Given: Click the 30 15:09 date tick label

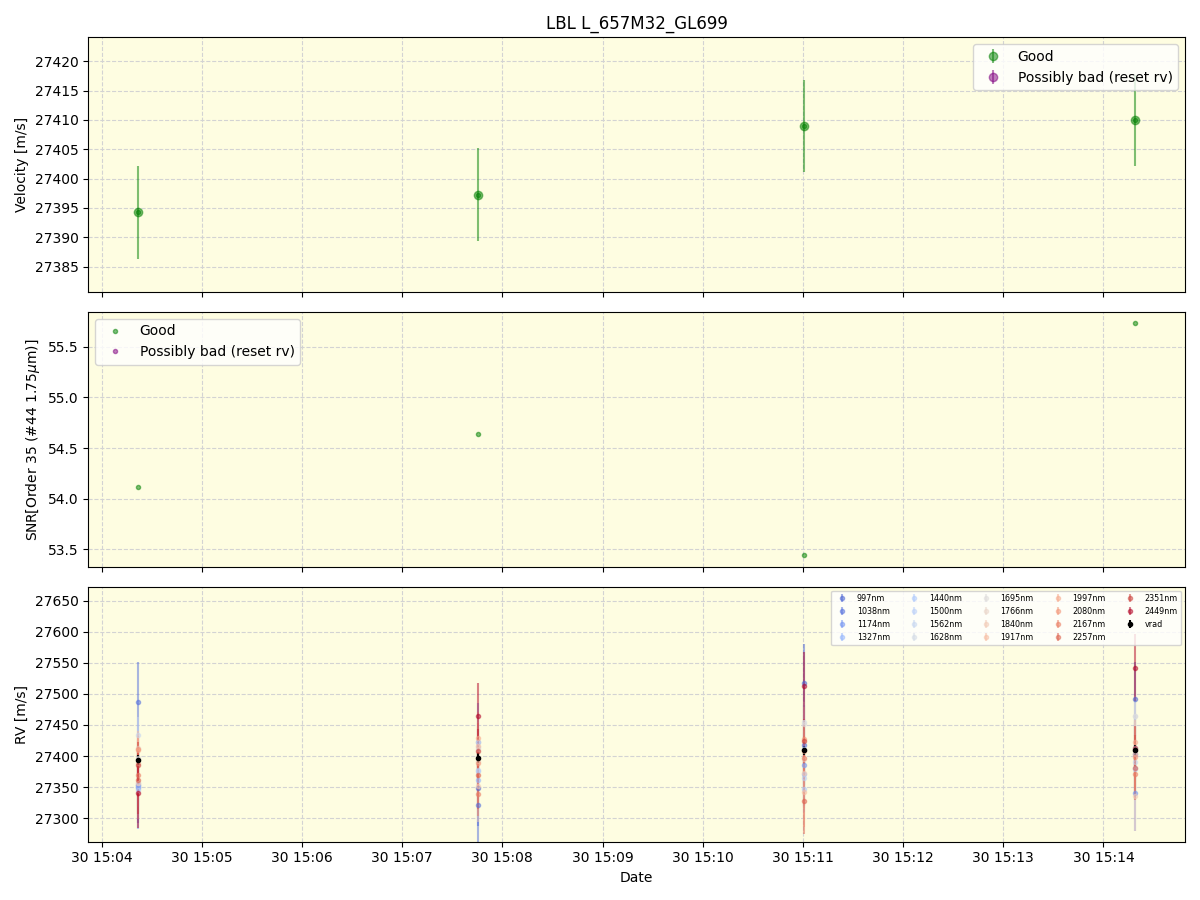Looking at the screenshot, I should 603,858.
